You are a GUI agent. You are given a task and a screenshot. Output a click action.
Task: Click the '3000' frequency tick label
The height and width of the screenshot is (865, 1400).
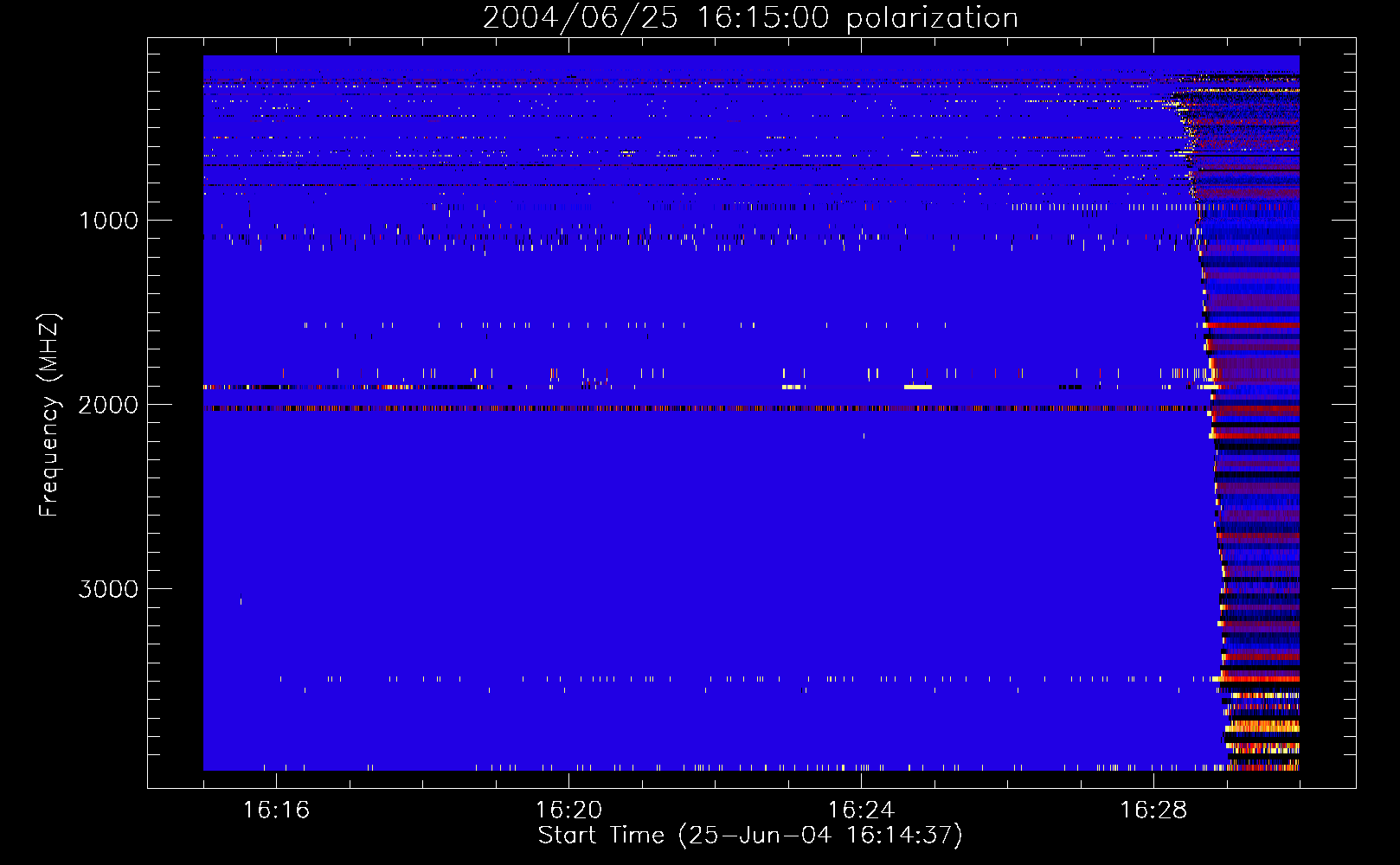point(109,589)
